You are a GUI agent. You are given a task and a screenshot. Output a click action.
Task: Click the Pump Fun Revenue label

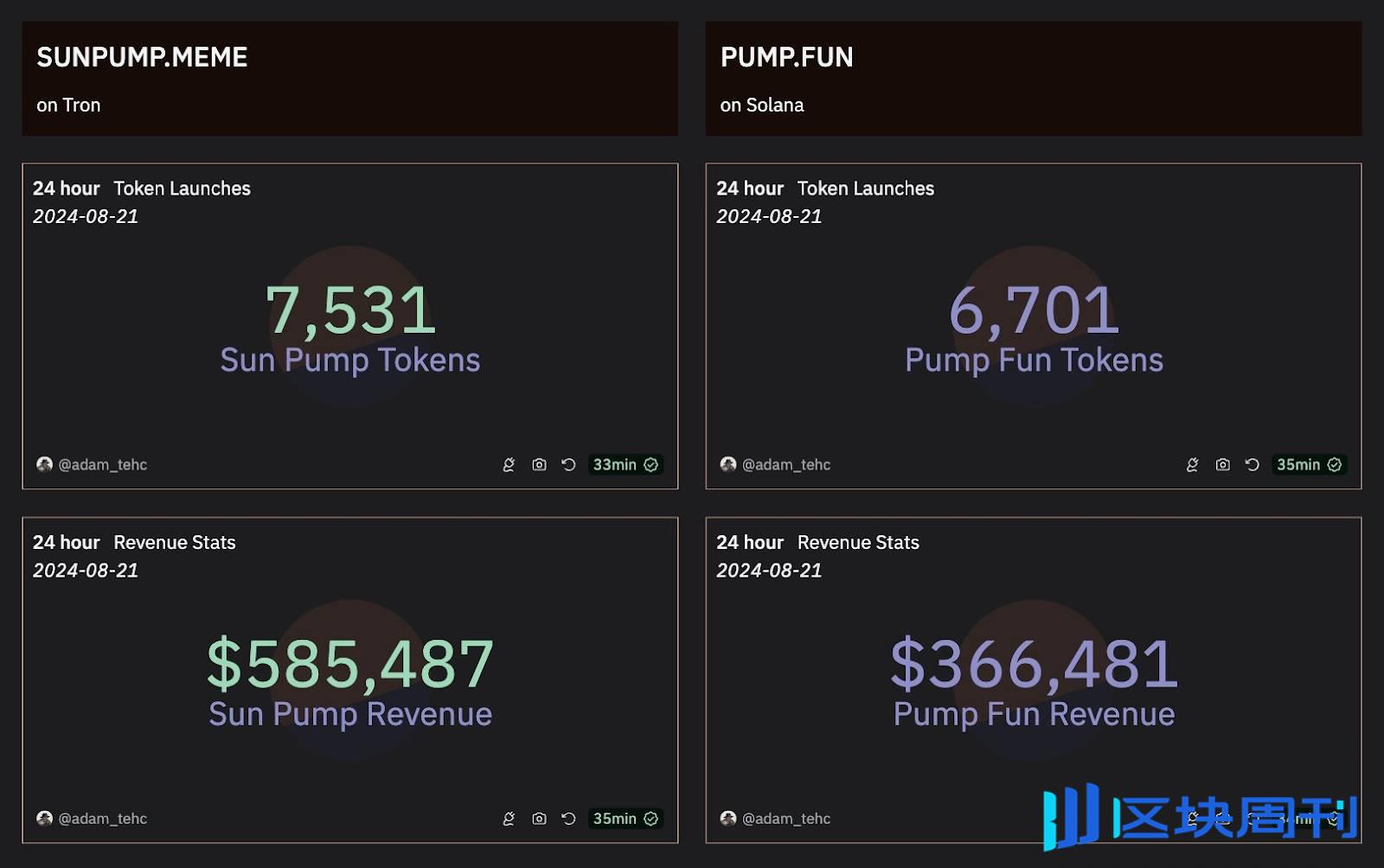pyautogui.click(x=1034, y=715)
